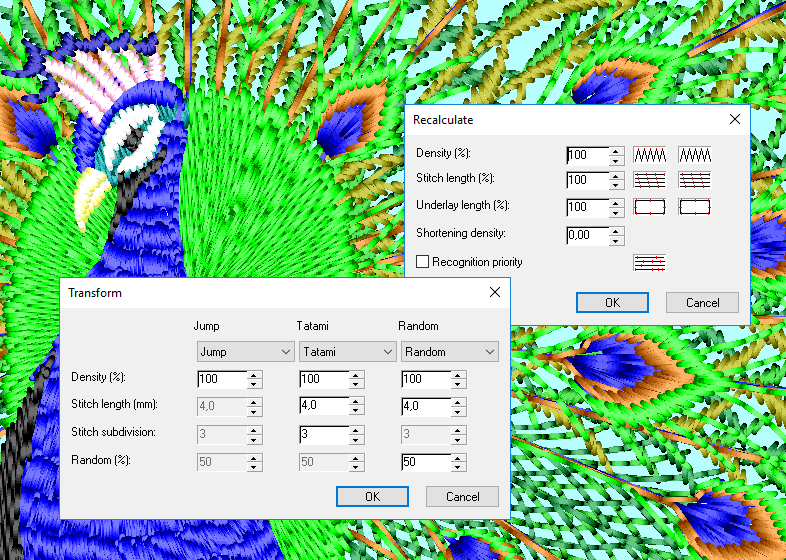Increase Recalculate Stitch length (%) value
This screenshot has height=560, width=786.
[x=617, y=176]
